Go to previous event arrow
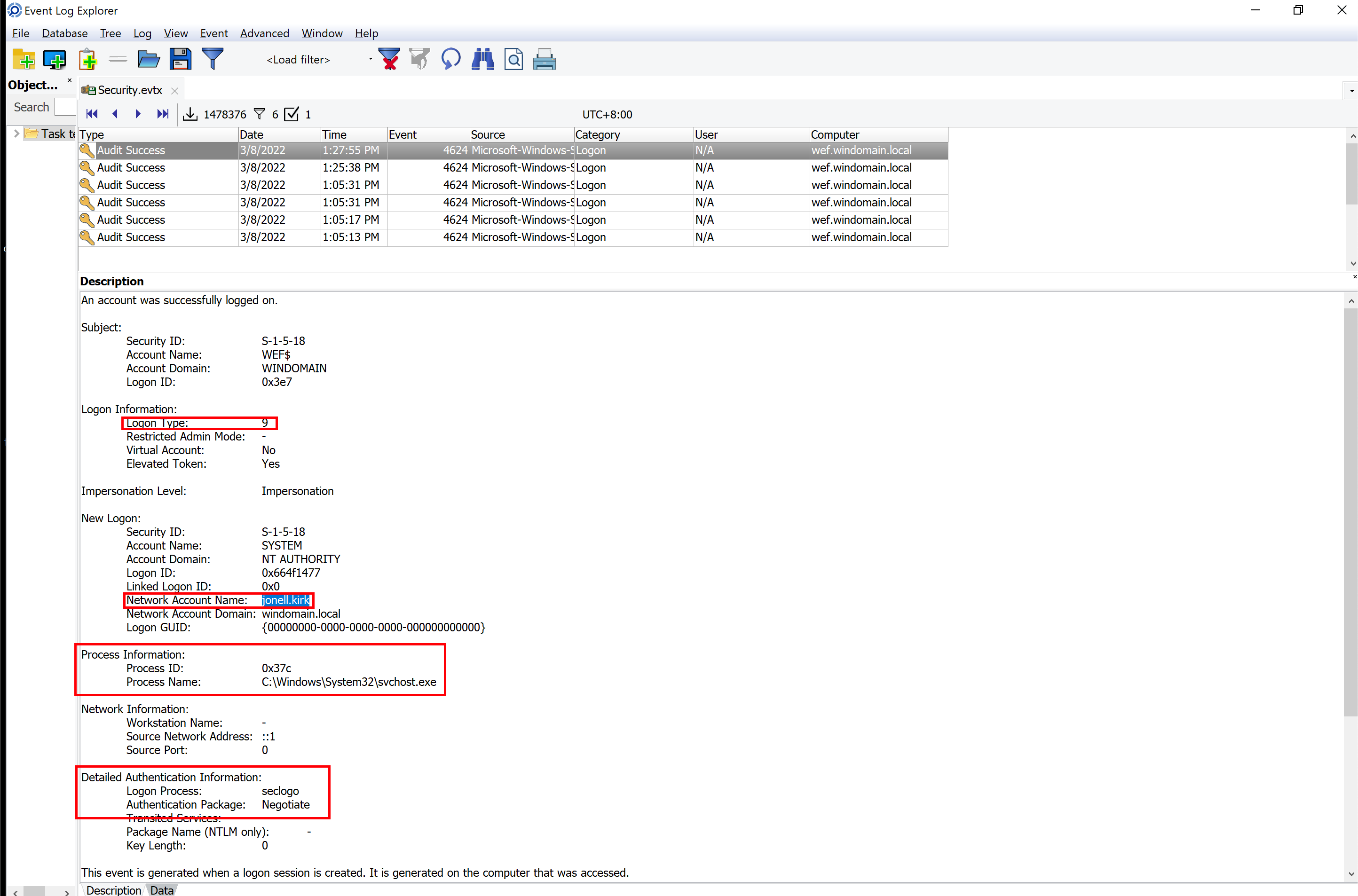This screenshot has width=1358, height=896. coord(115,114)
